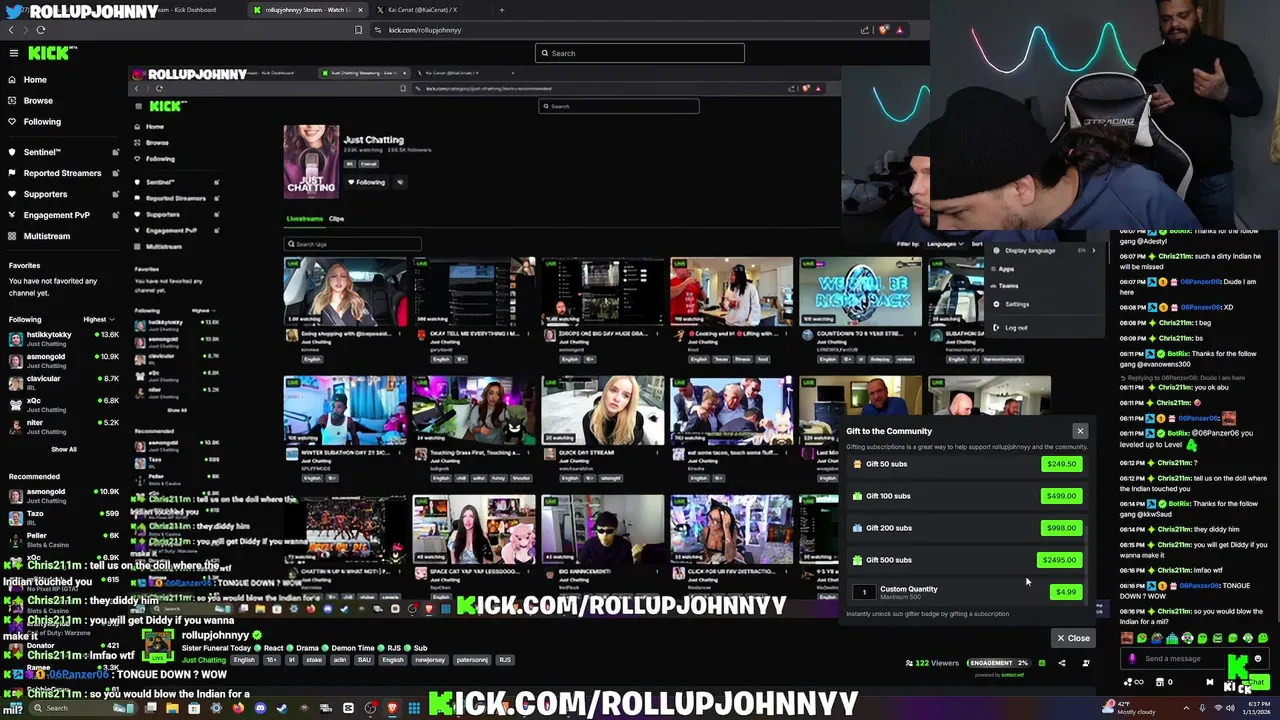Click the Custom Quantity number field
The width and height of the screenshot is (1280, 720).
(x=865, y=592)
